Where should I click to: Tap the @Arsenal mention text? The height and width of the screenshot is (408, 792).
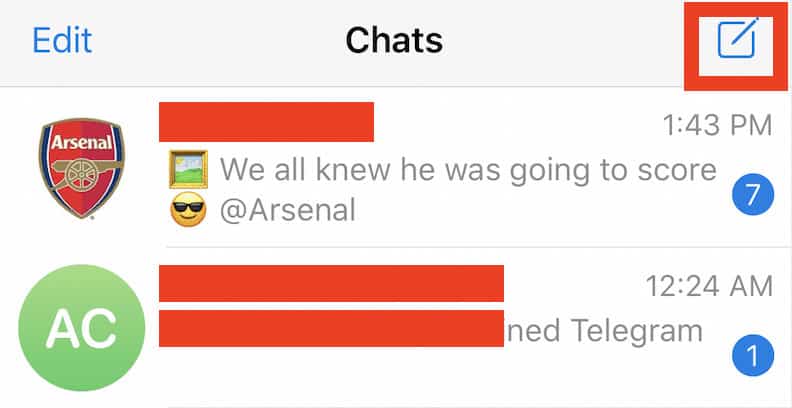tap(287, 210)
